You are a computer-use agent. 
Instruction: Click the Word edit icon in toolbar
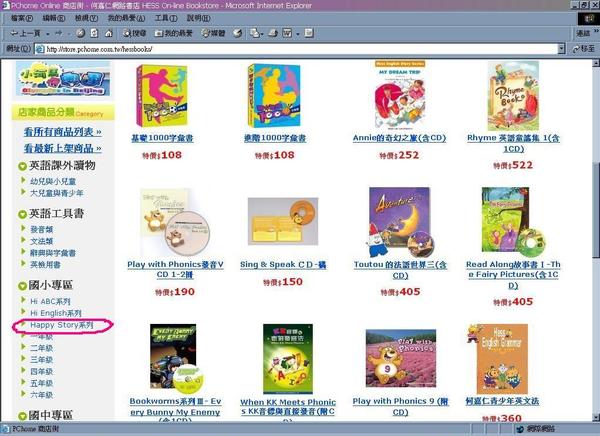(x=287, y=33)
